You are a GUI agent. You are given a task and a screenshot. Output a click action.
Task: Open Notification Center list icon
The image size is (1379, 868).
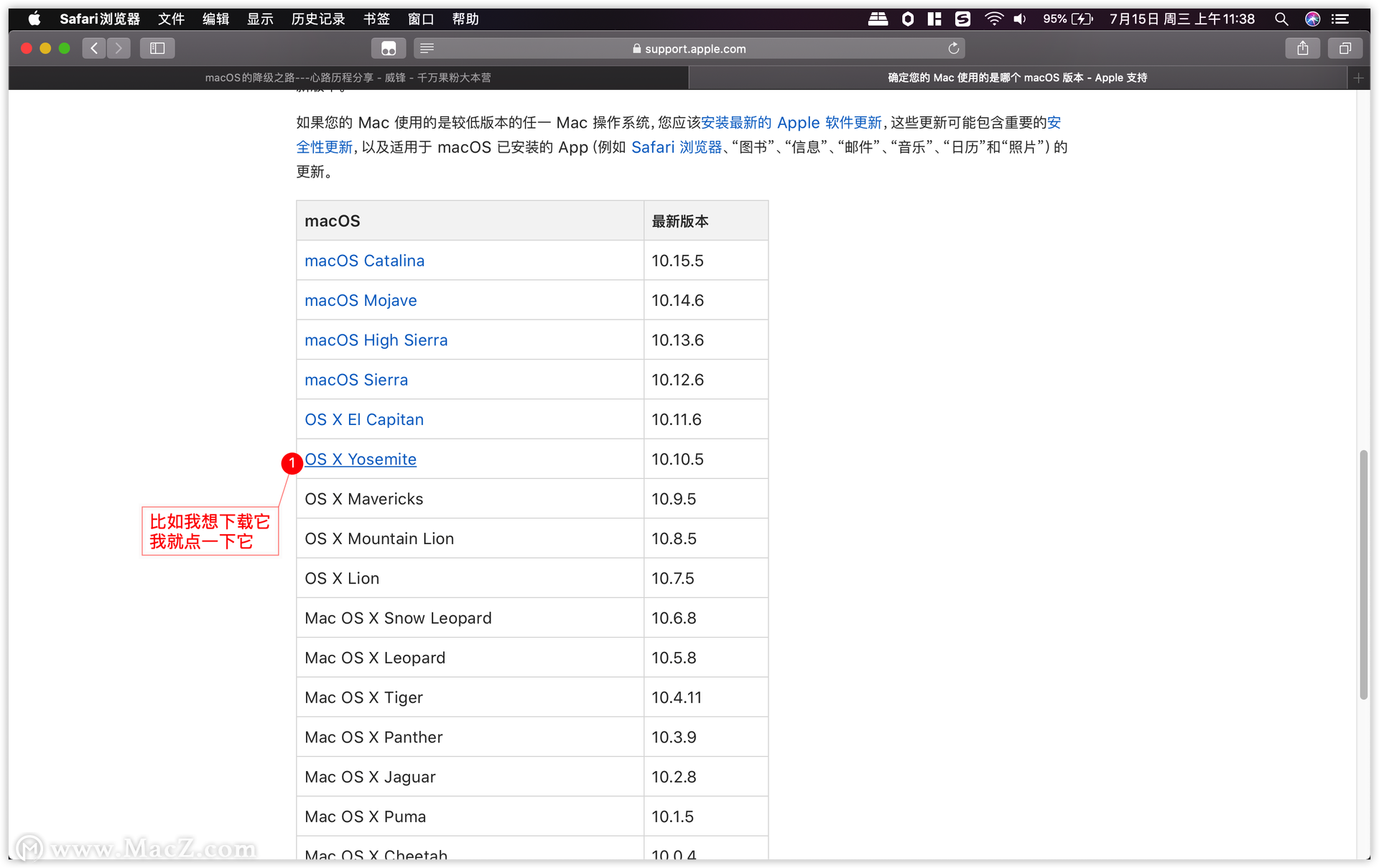1340,19
